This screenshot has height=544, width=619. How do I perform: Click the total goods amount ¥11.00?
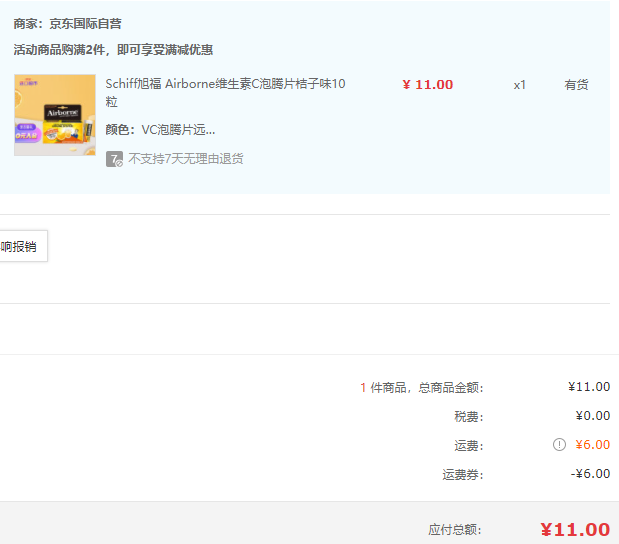pyautogui.click(x=589, y=386)
